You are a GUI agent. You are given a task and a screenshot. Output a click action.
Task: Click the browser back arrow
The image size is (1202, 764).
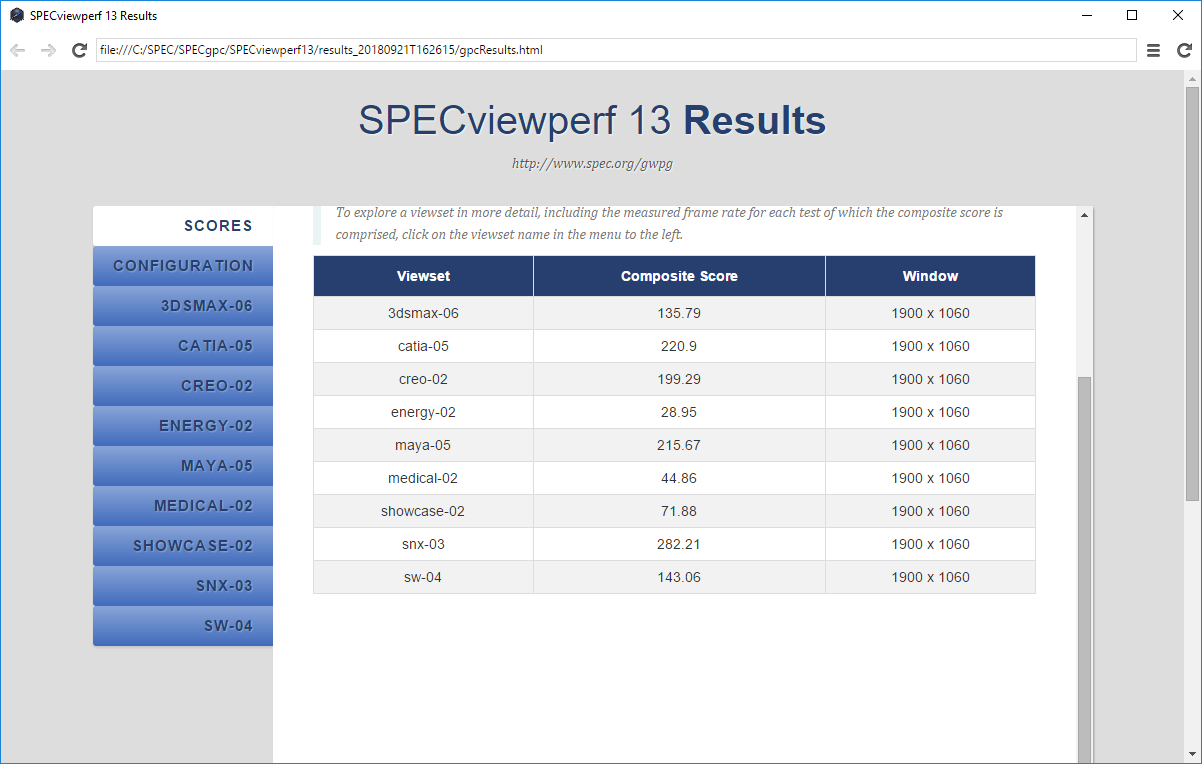point(17,50)
